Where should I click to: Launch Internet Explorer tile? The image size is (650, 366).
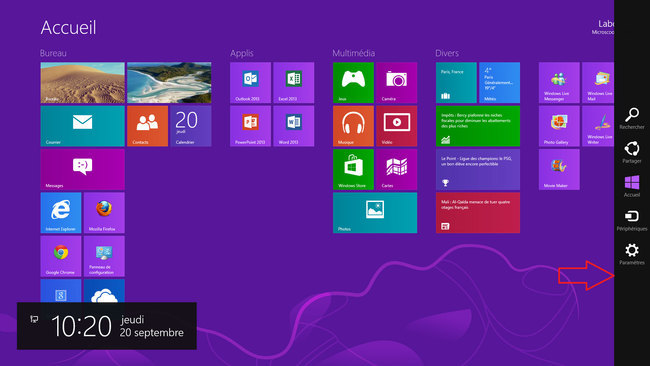pos(61,213)
